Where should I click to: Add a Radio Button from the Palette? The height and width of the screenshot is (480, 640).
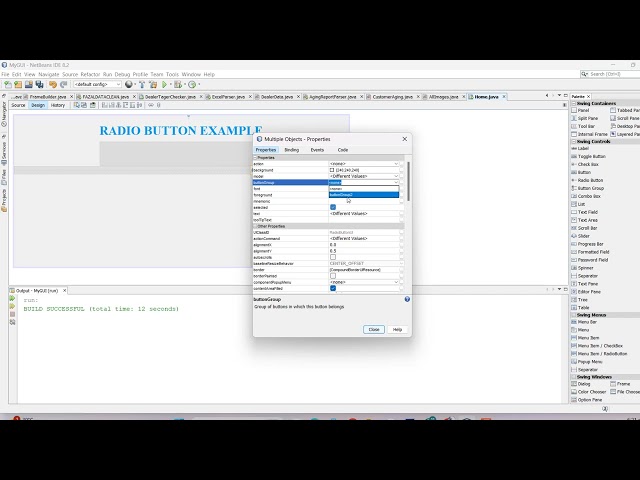click(590, 180)
